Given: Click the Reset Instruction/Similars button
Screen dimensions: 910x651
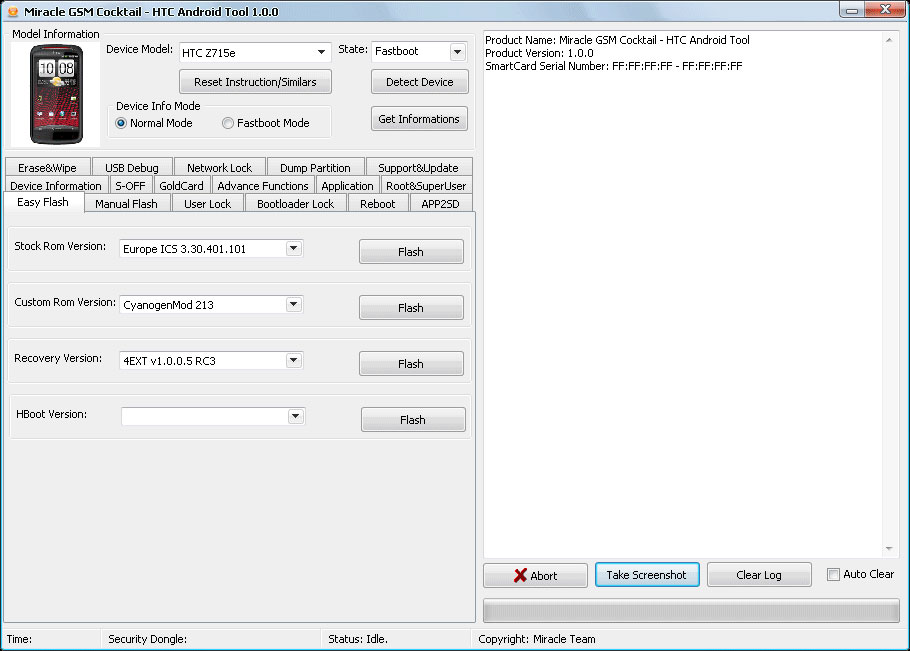Looking at the screenshot, I should [x=255, y=82].
